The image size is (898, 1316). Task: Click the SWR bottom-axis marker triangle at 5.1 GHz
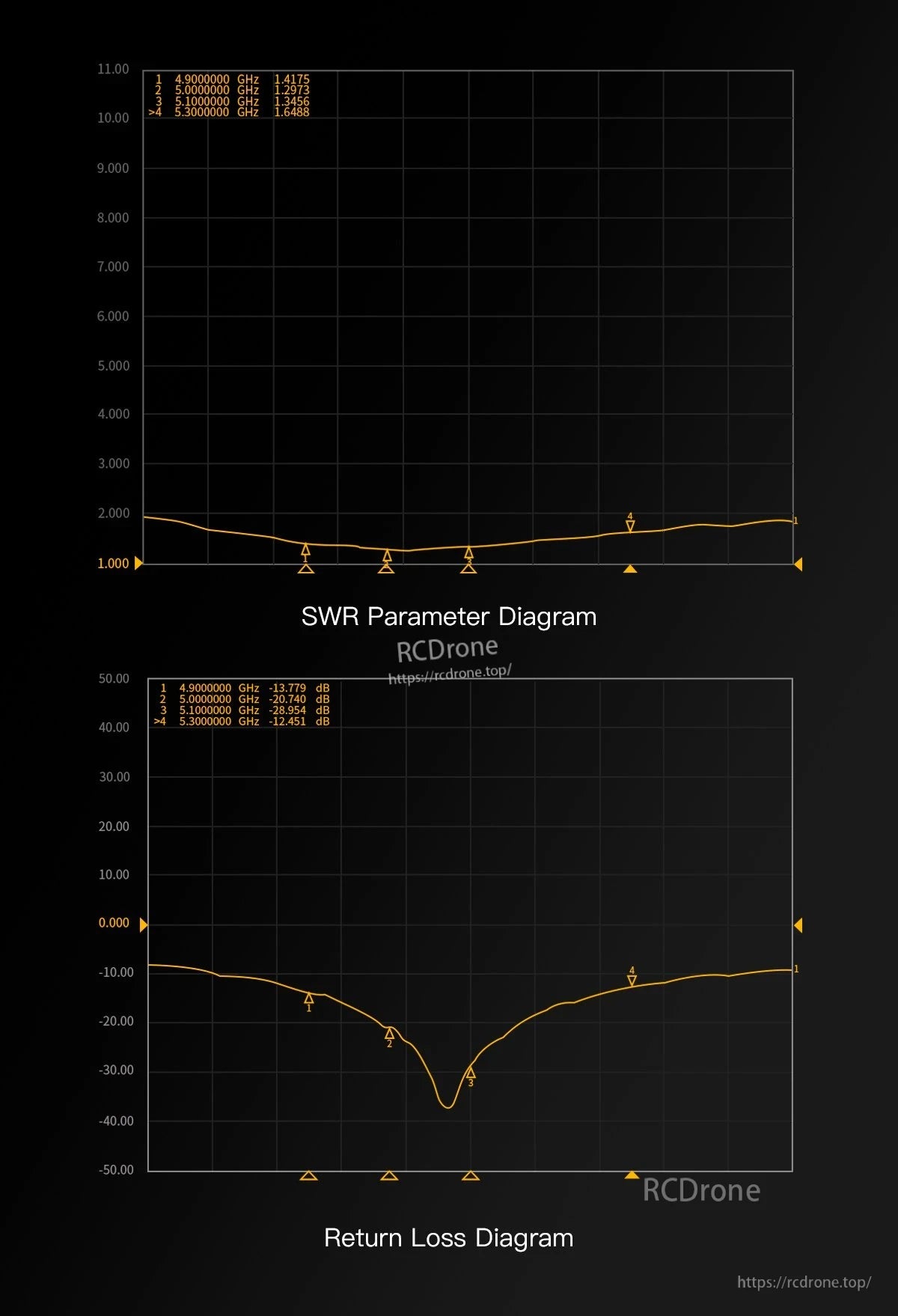[x=468, y=569]
